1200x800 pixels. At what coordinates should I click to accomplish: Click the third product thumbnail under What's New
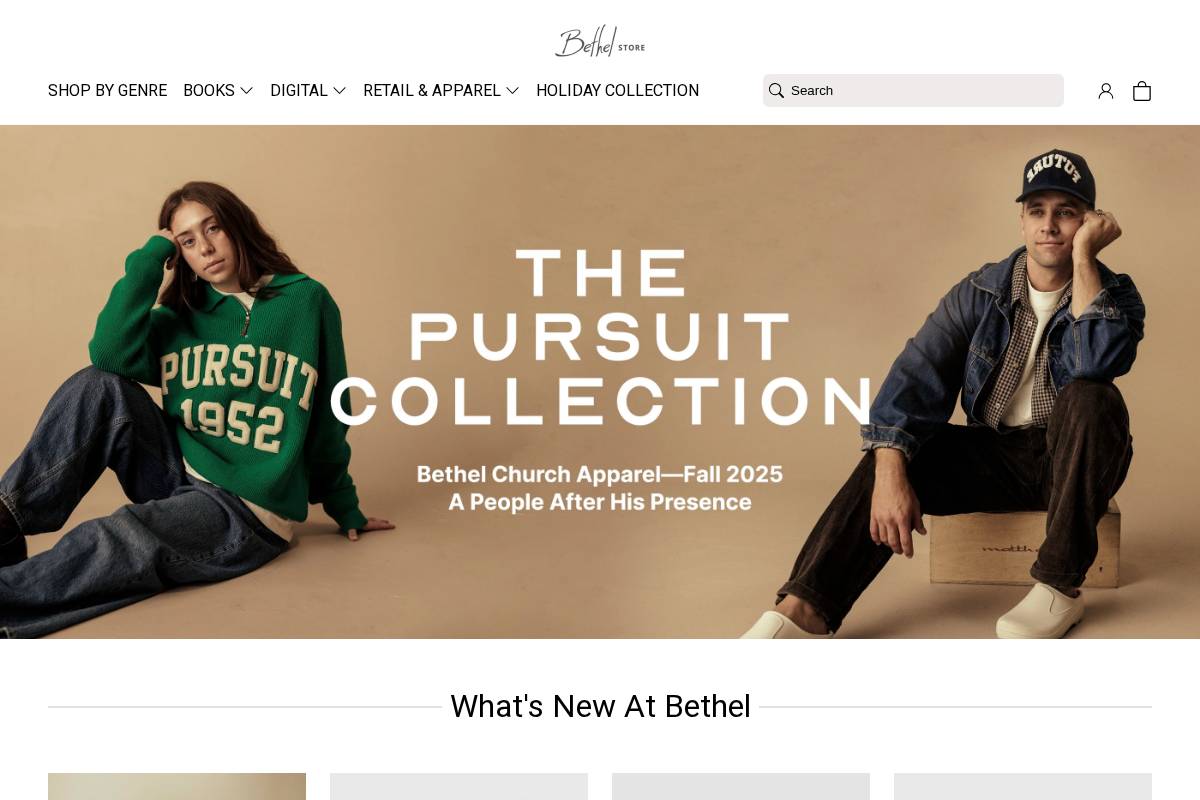pos(741,787)
